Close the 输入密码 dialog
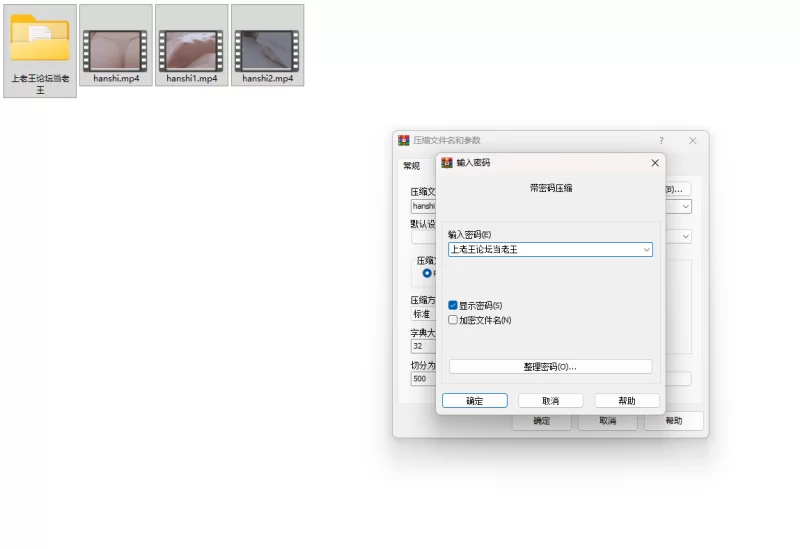 pyautogui.click(x=655, y=163)
